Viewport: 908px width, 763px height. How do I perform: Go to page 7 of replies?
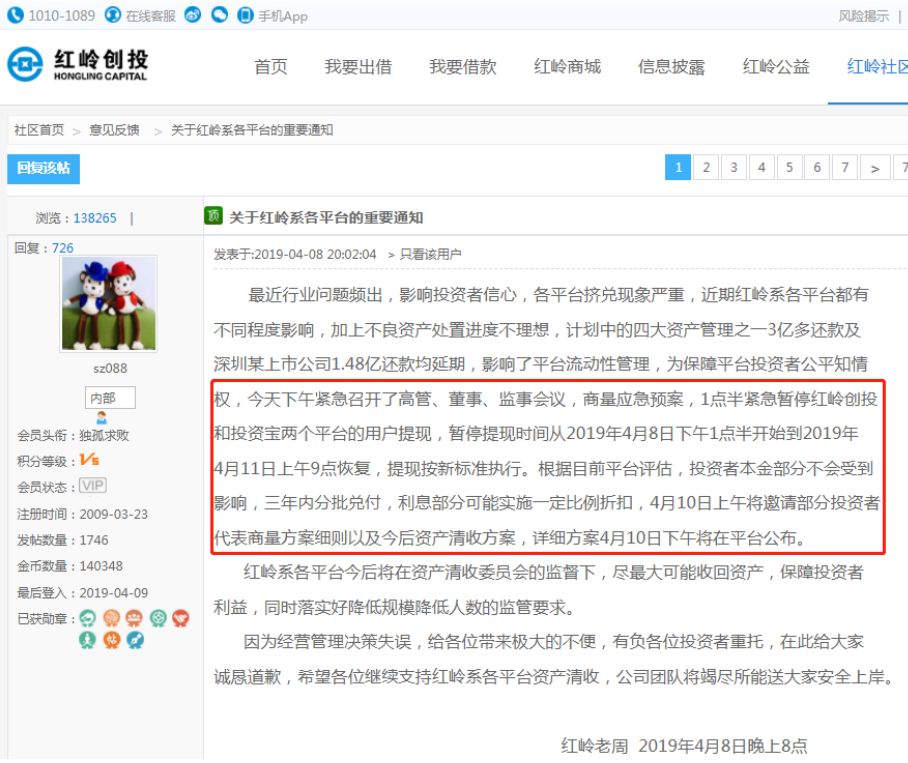point(845,167)
